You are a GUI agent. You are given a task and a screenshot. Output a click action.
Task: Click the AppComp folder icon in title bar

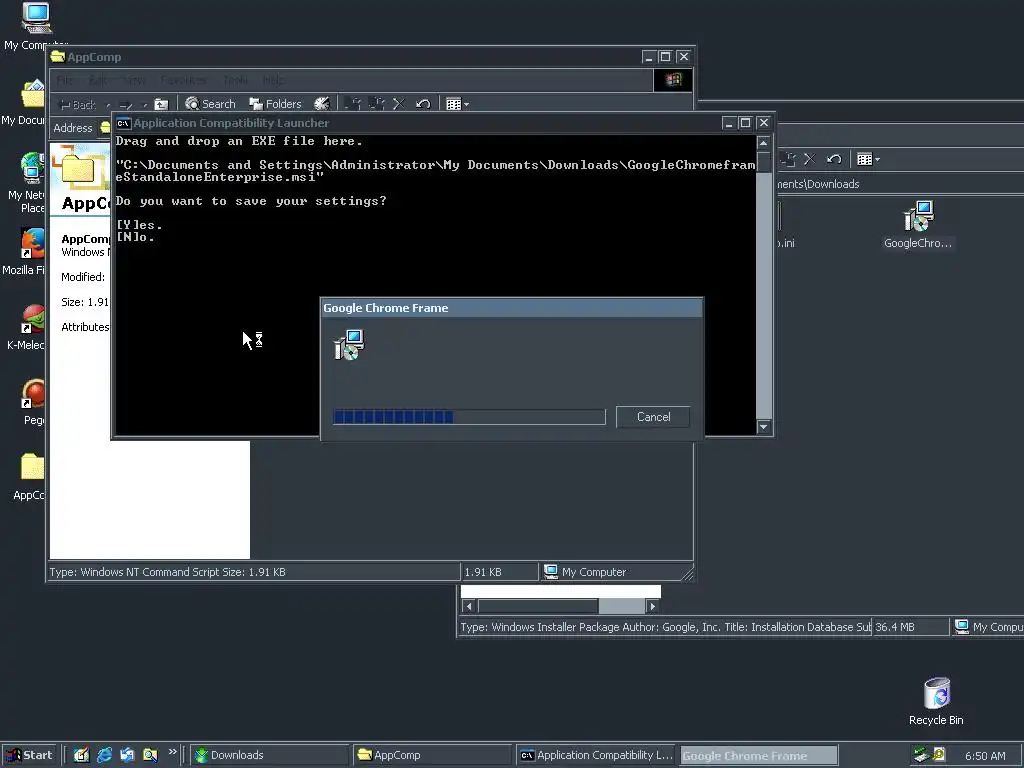point(58,56)
